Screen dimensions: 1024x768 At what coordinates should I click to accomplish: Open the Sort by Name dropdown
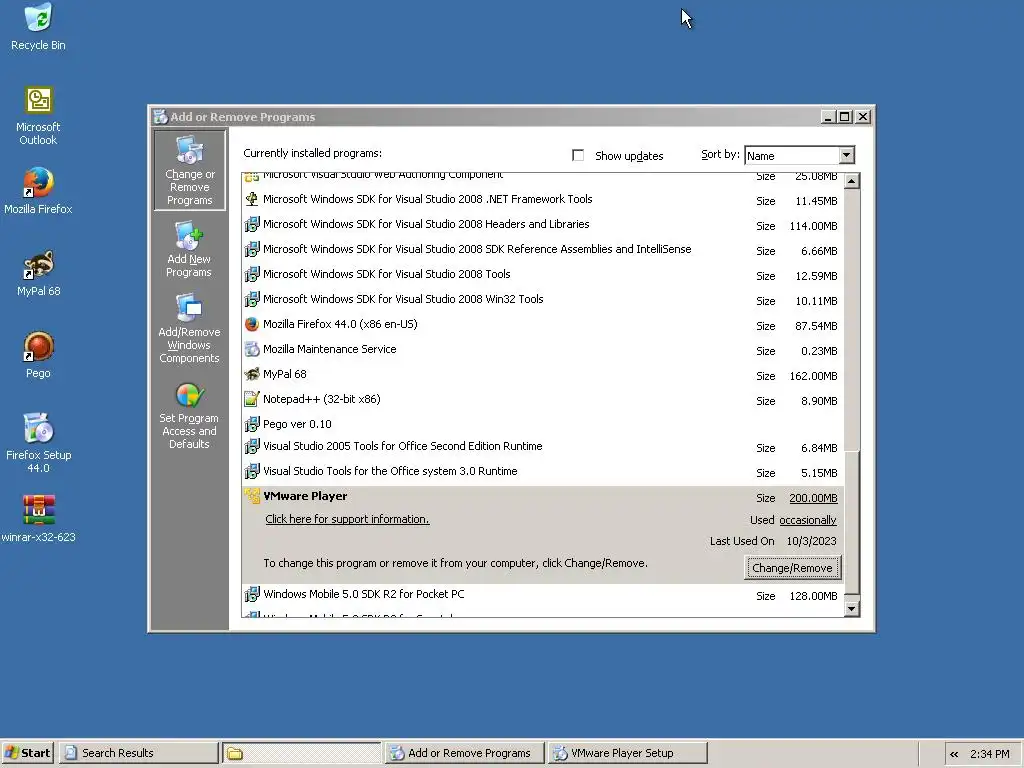pos(799,155)
